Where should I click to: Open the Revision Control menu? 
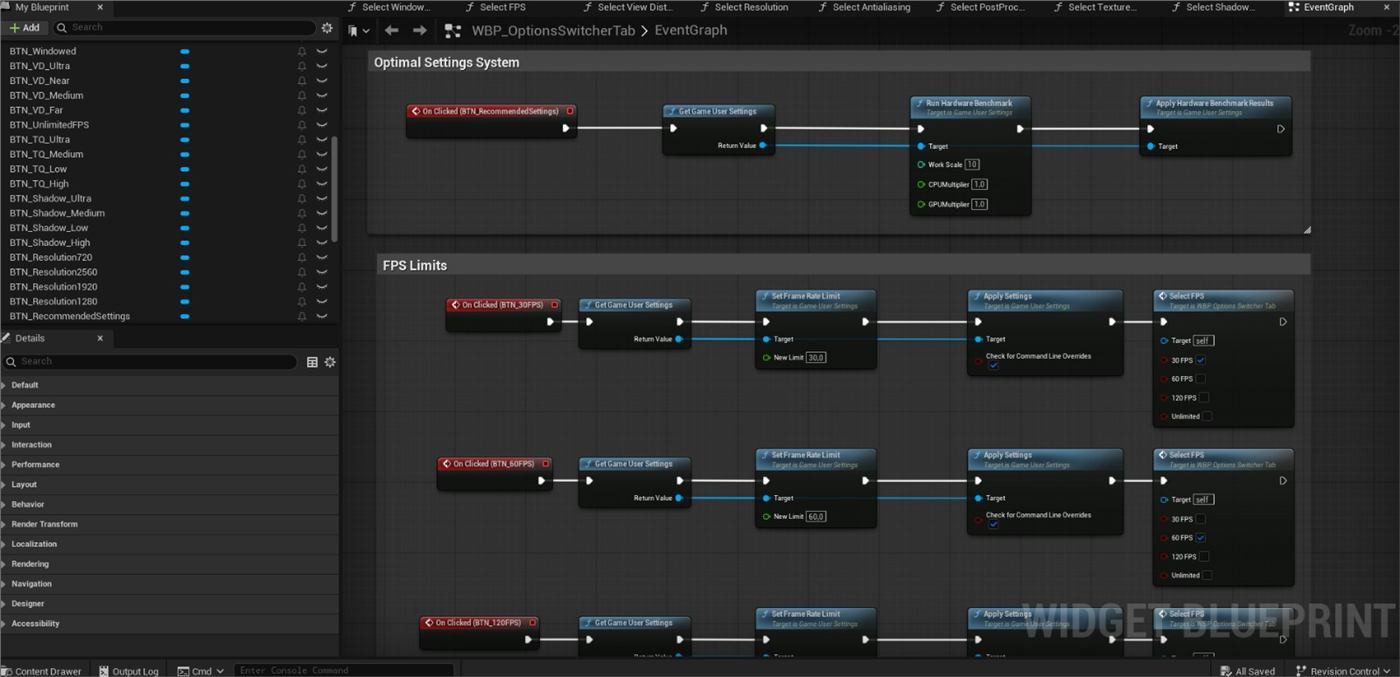[x=1343, y=671]
